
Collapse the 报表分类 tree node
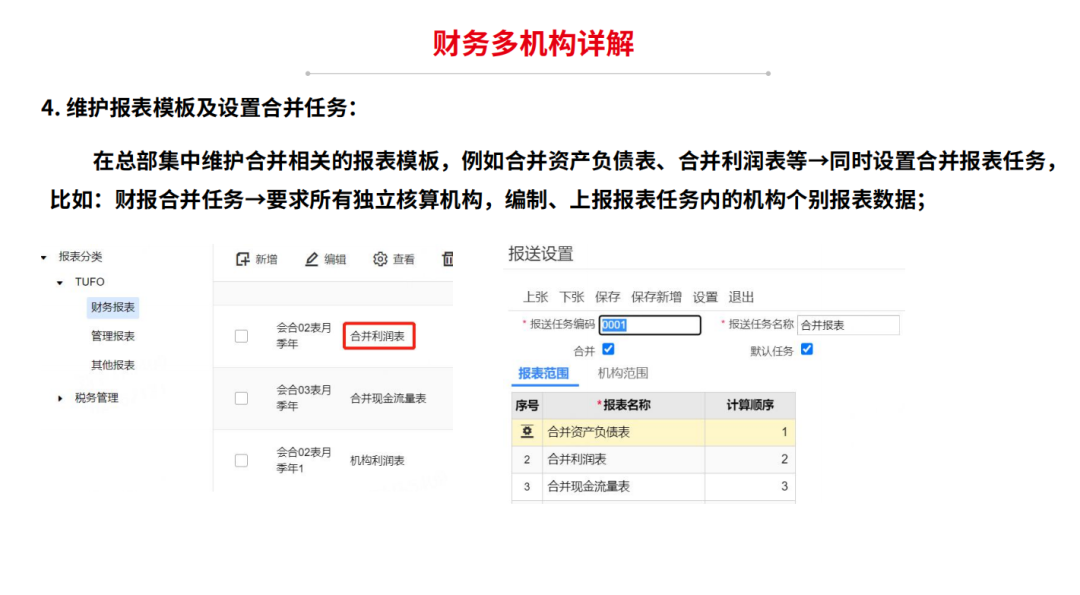pyautogui.click(x=44, y=258)
